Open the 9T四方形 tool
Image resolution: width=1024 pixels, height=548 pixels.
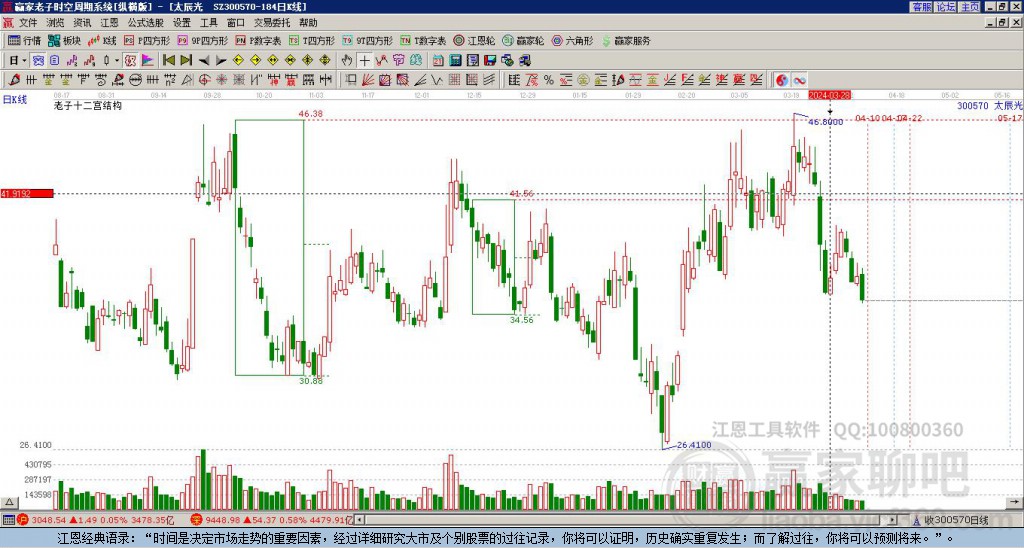coord(368,40)
